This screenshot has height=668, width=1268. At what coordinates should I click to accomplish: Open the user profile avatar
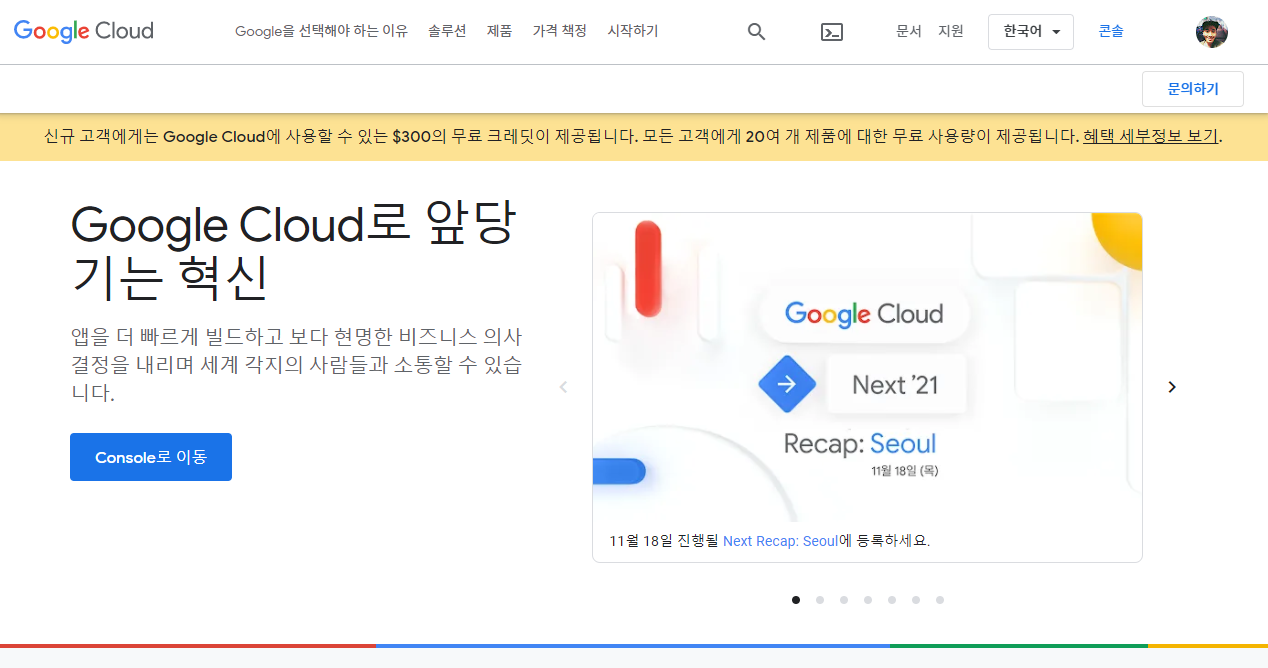[x=1211, y=32]
